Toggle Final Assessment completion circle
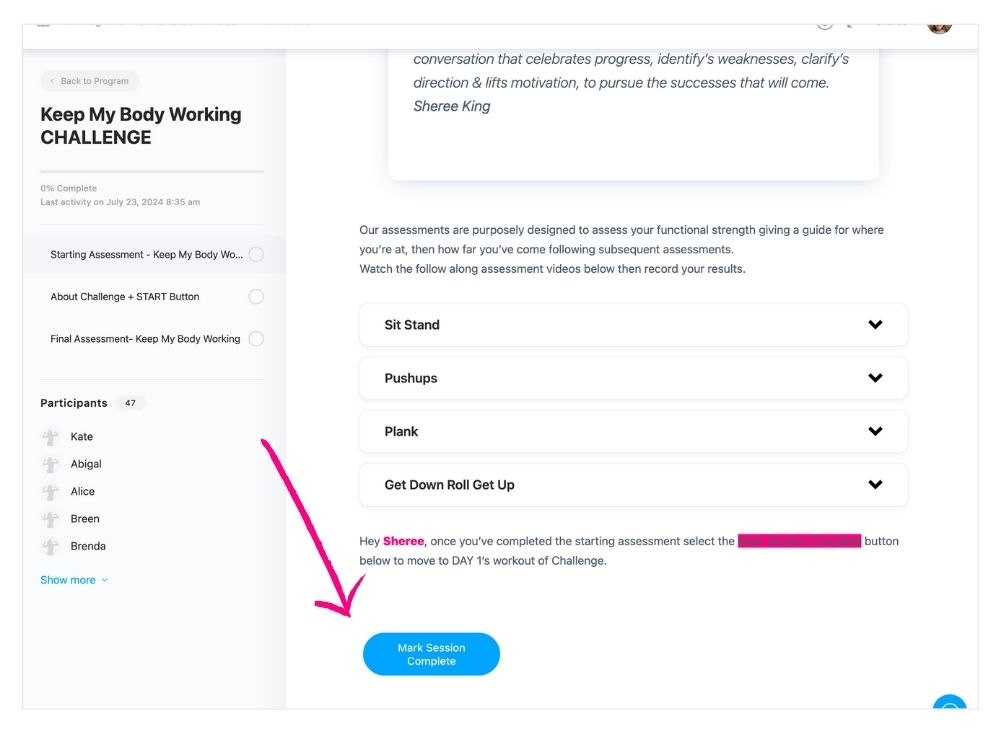 pyautogui.click(x=256, y=339)
